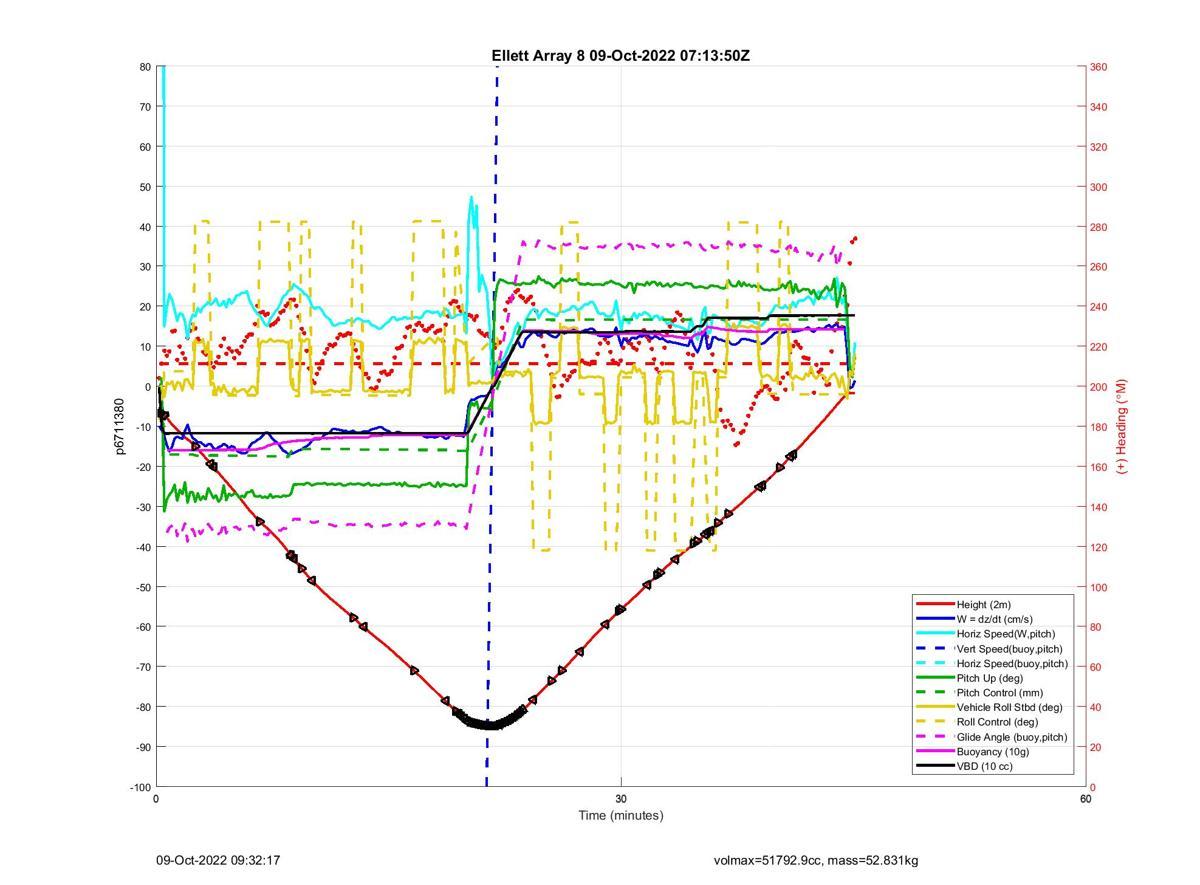
Task: Click the red "360" heading tick label
Action: point(1098,67)
